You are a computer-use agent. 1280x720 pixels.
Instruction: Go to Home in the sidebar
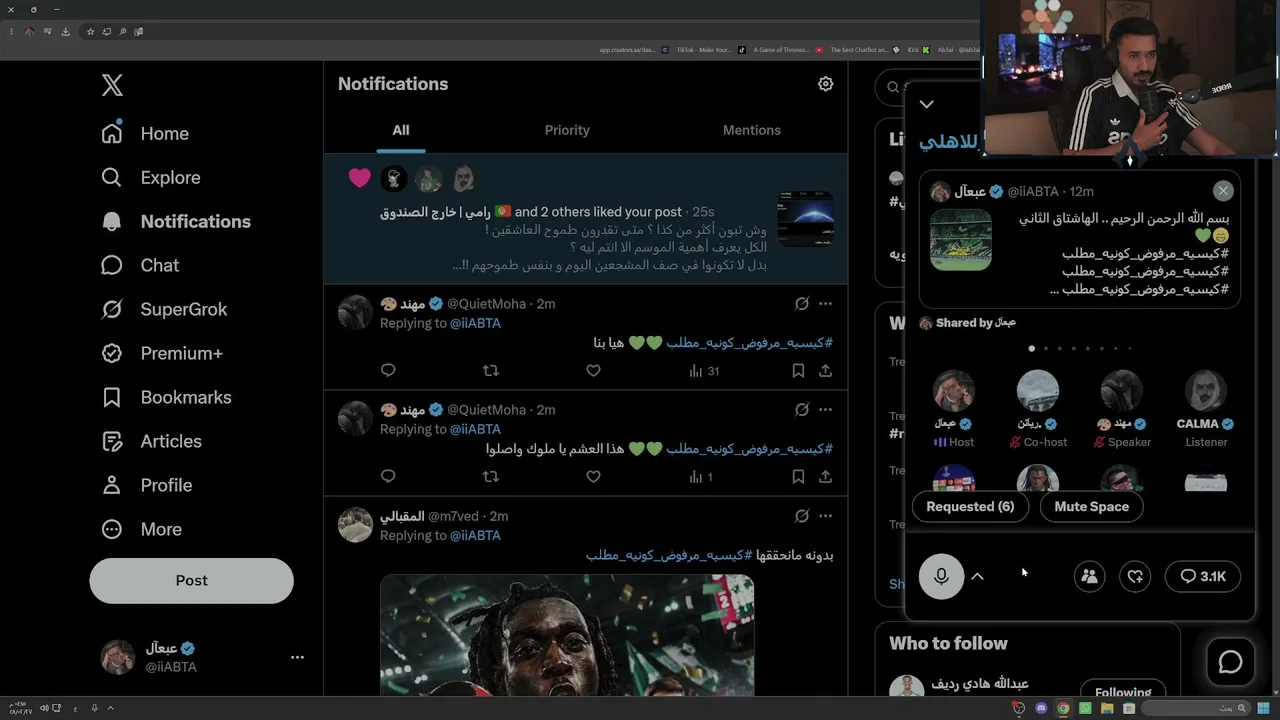[145, 133]
